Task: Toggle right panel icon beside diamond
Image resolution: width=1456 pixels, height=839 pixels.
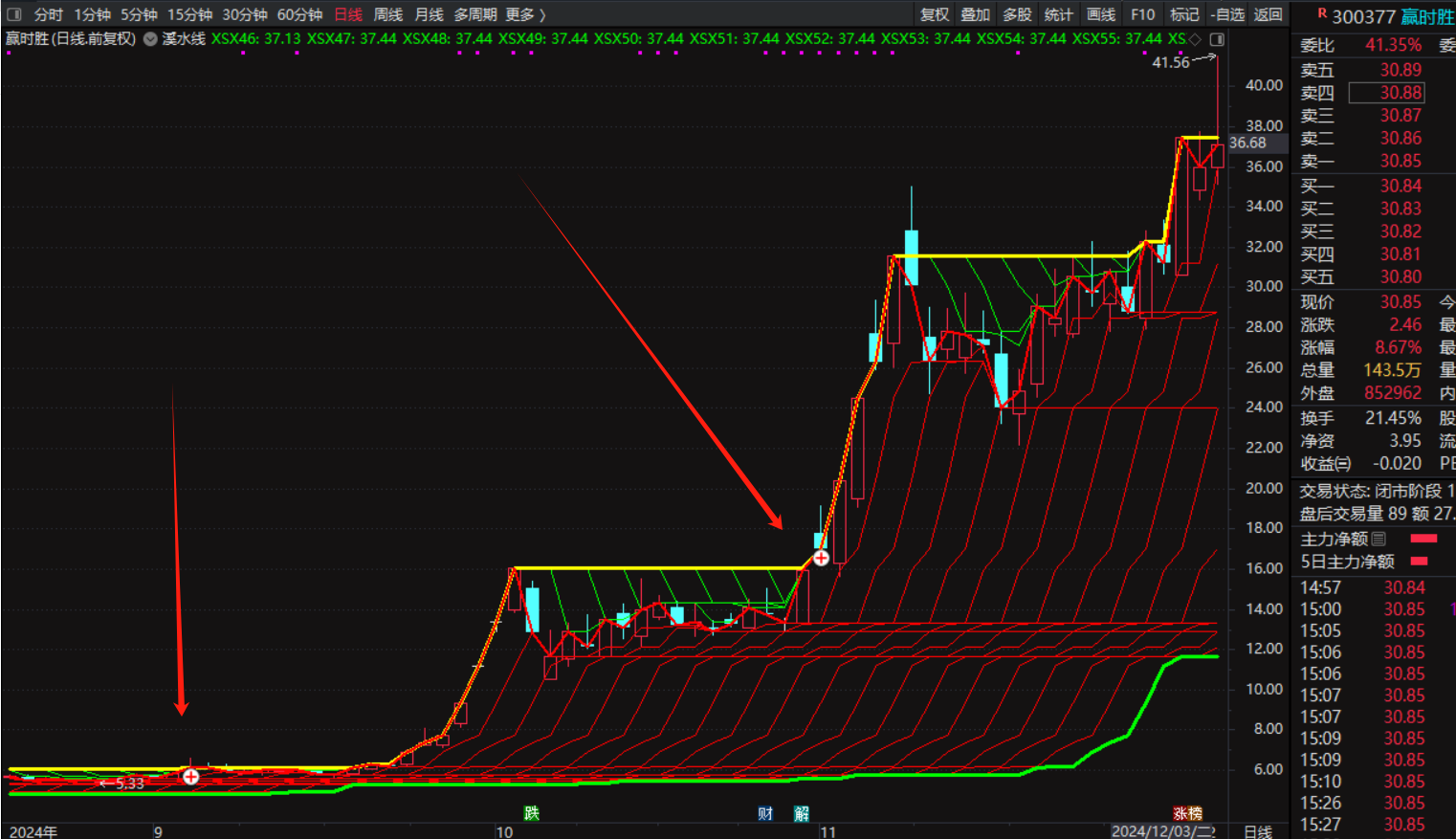Action: [x=1217, y=39]
